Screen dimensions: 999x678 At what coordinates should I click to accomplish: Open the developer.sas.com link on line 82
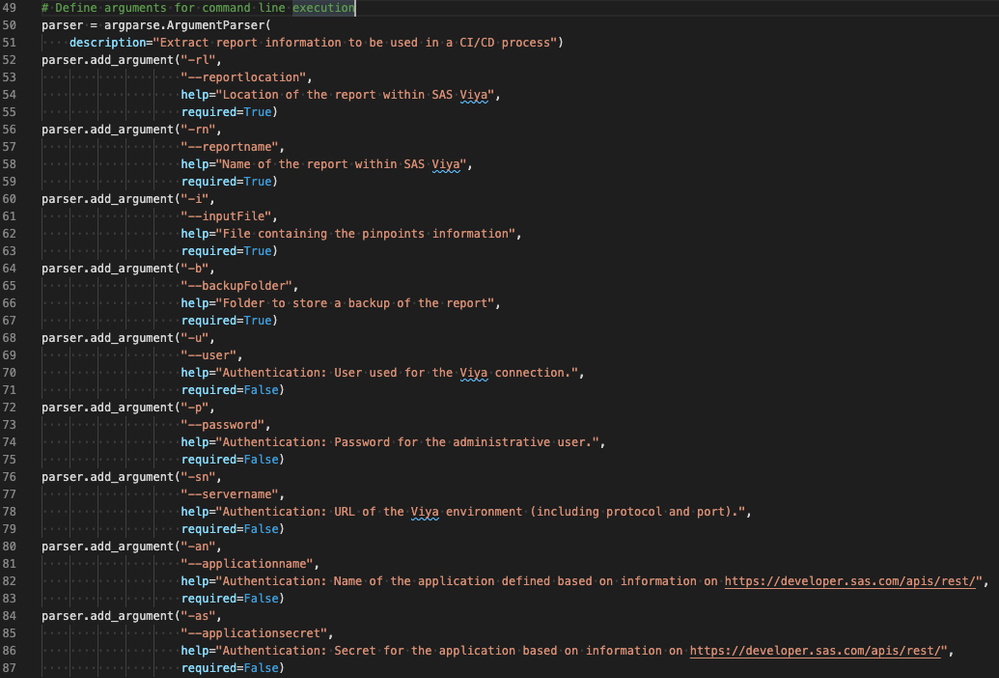850,581
